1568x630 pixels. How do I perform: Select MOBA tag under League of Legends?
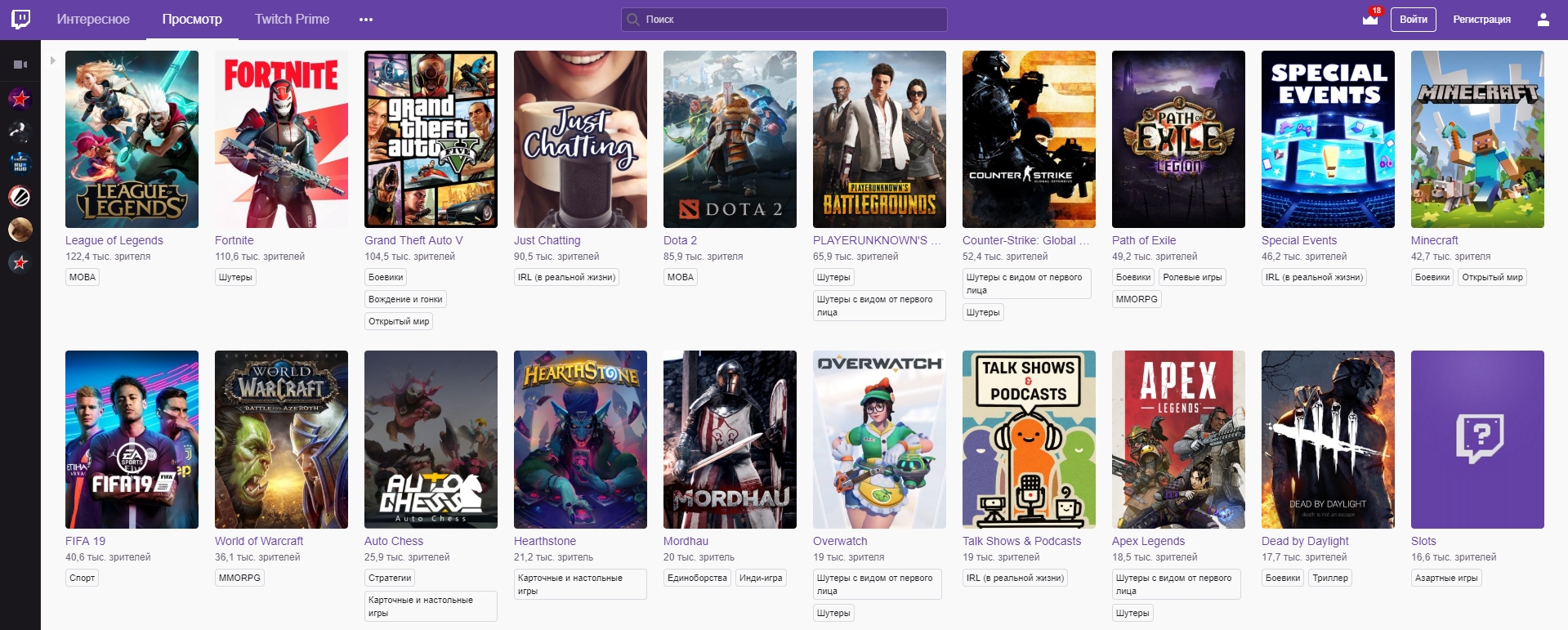click(83, 277)
